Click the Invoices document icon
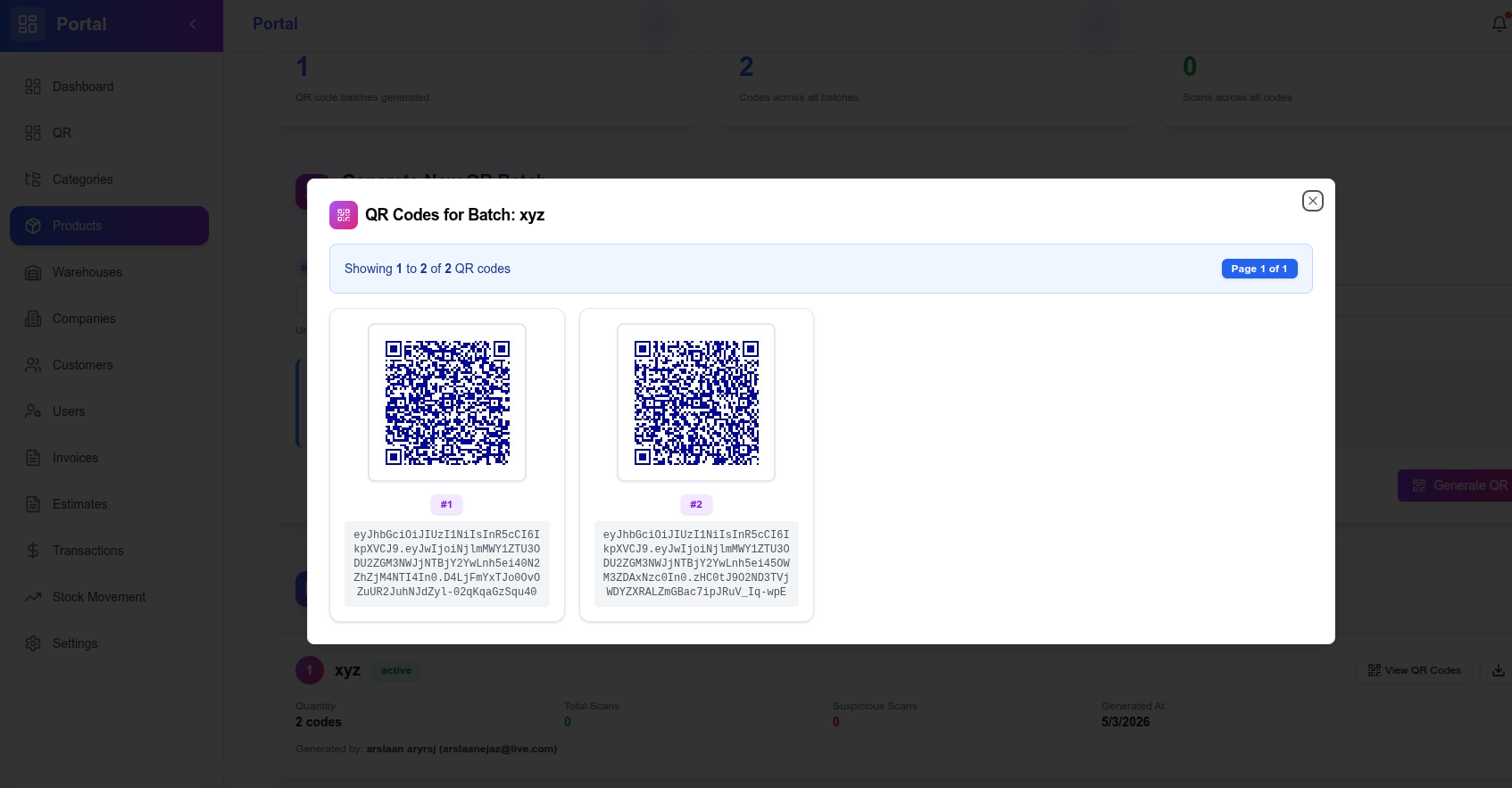1512x788 pixels. pyautogui.click(x=33, y=458)
